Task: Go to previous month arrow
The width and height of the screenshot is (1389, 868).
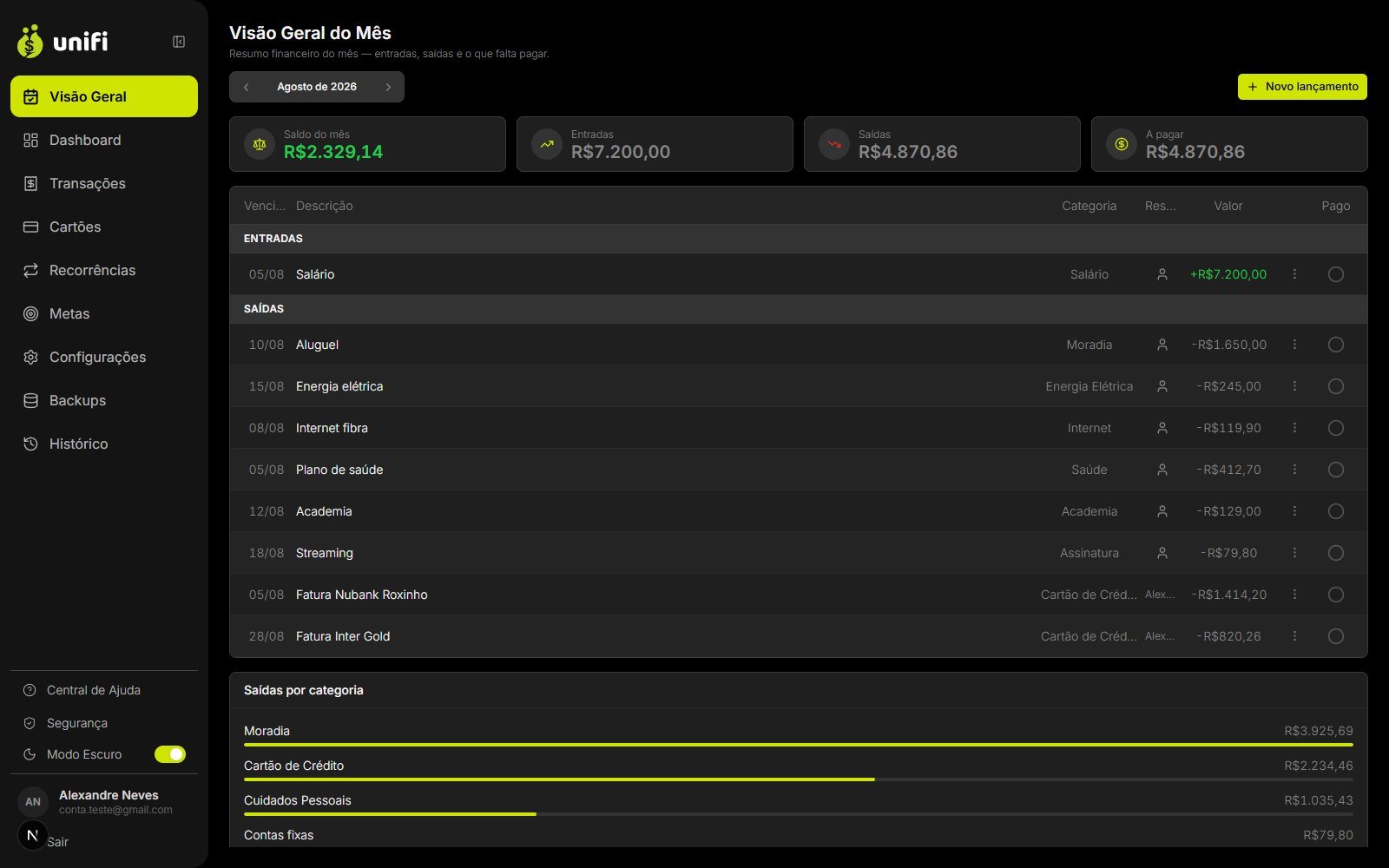Action: (x=247, y=87)
